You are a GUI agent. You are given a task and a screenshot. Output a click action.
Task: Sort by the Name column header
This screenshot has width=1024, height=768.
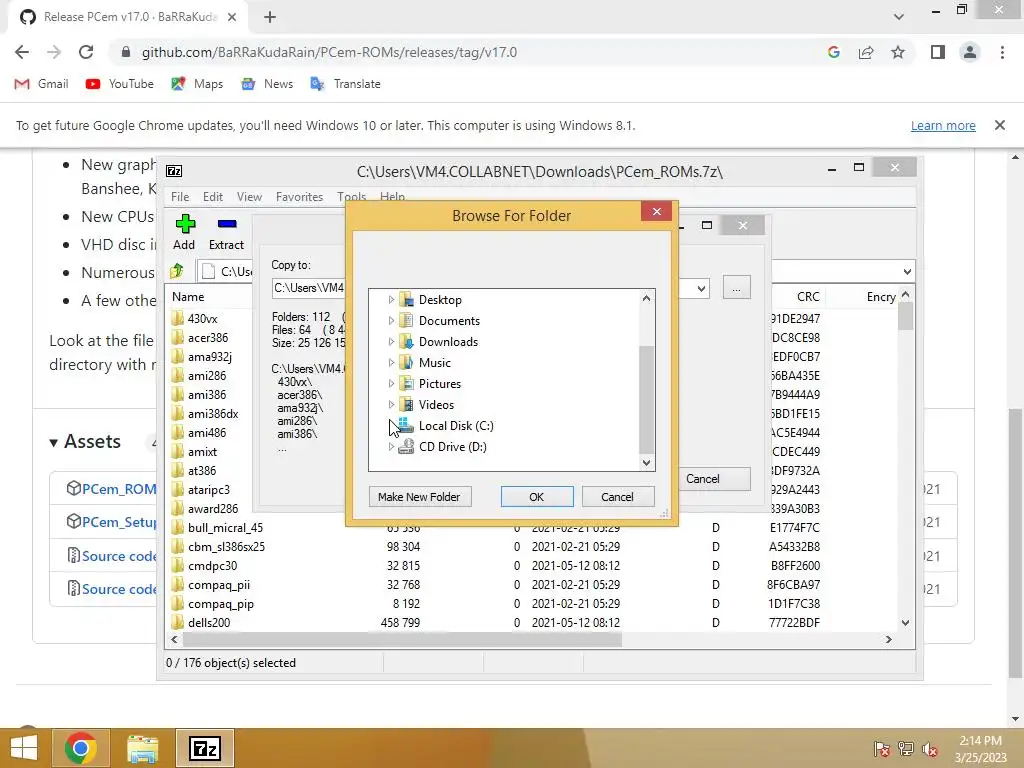[188, 296]
